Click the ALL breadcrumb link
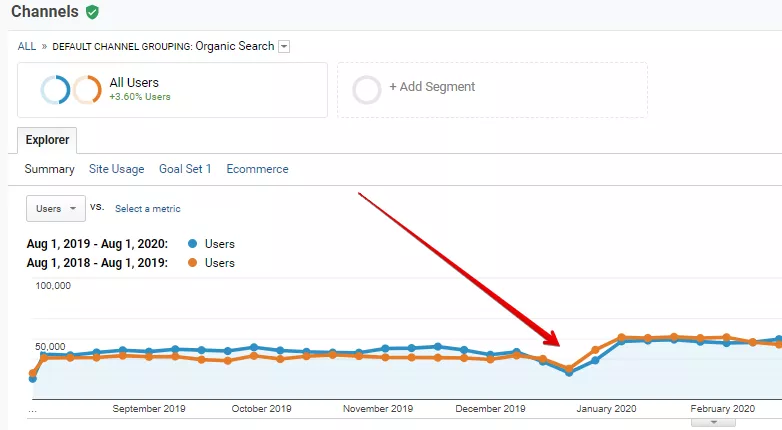The image size is (782, 430). point(27,46)
